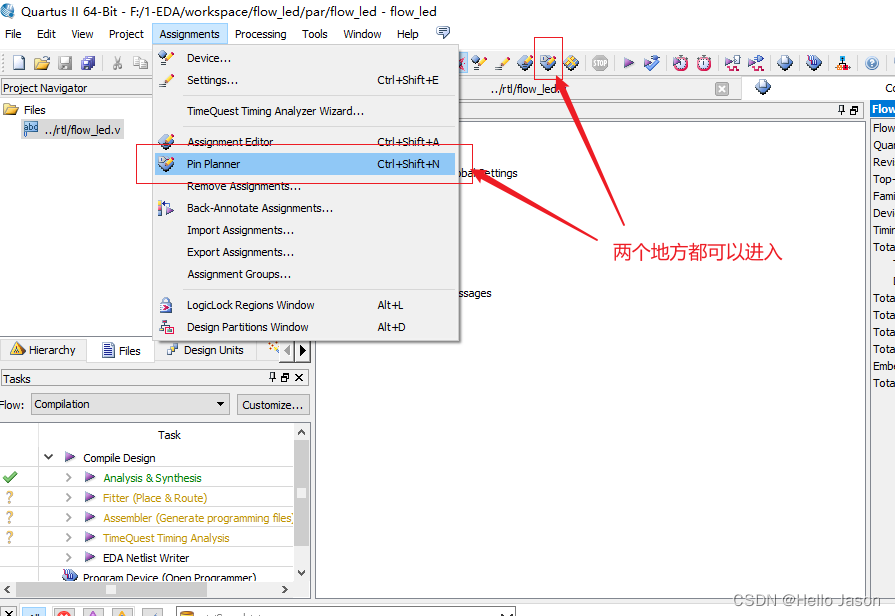This screenshot has height=616, width=895.
Task: Open LogicLock Regions Window menu entry
Action: [x=305, y=305]
